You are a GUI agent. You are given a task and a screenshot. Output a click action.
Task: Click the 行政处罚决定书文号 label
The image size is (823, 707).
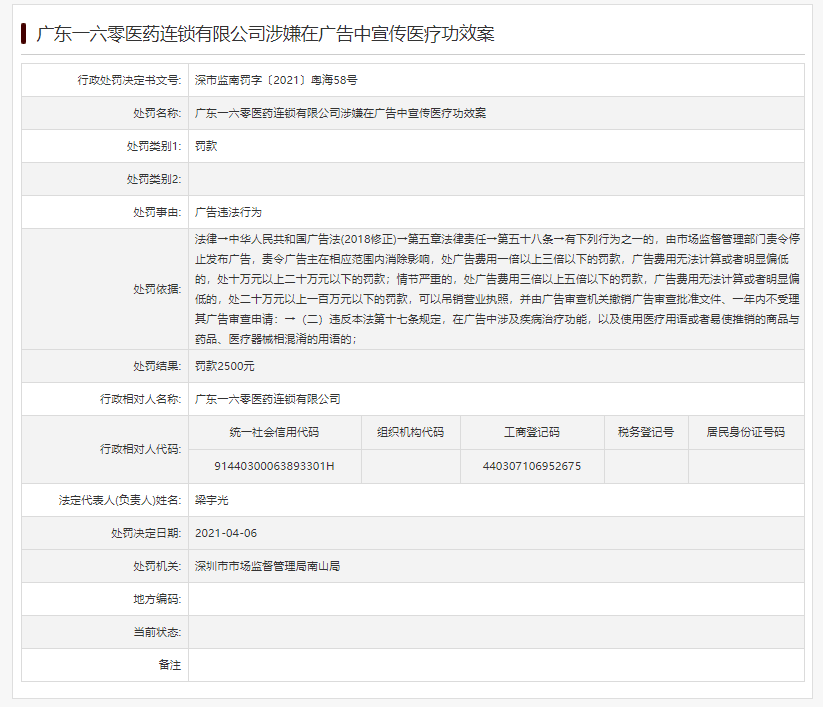[129, 80]
